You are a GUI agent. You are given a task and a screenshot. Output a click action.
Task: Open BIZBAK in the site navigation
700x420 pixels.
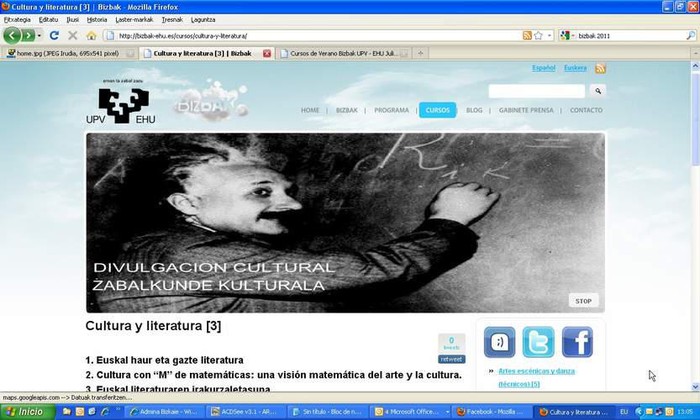pyautogui.click(x=346, y=110)
